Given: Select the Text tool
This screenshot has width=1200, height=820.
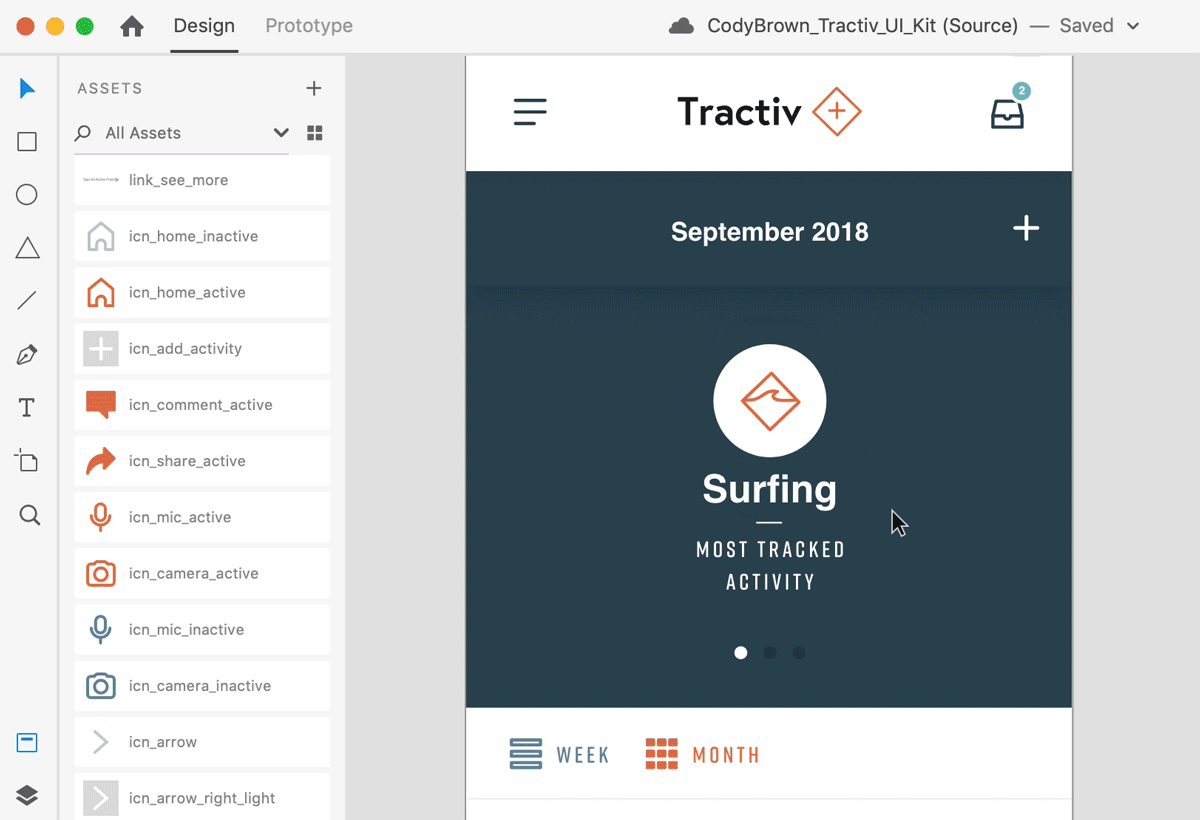Looking at the screenshot, I should pos(27,408).
